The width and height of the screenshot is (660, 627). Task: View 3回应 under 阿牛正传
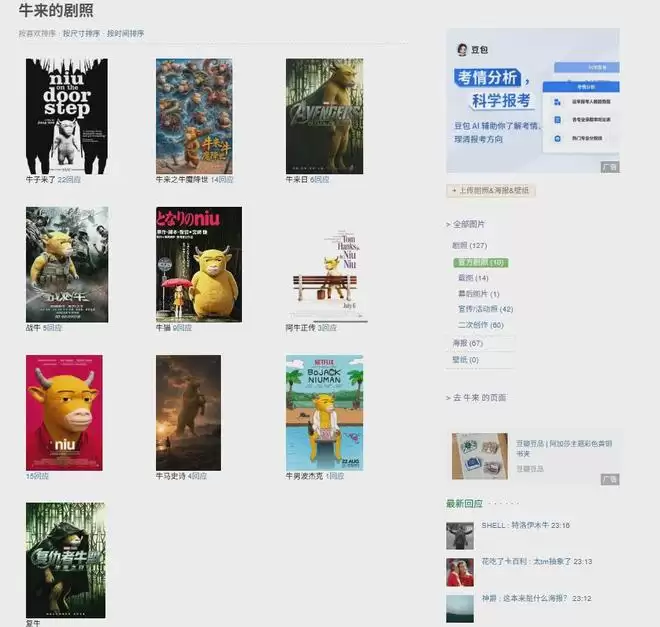[x=327, y=328]
